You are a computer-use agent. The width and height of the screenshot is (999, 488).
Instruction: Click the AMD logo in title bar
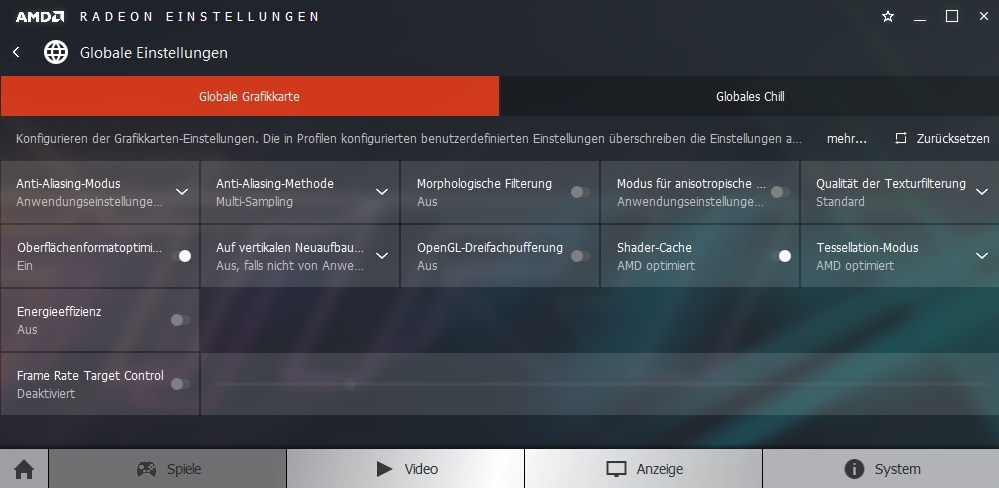click(x=40, y=17)
